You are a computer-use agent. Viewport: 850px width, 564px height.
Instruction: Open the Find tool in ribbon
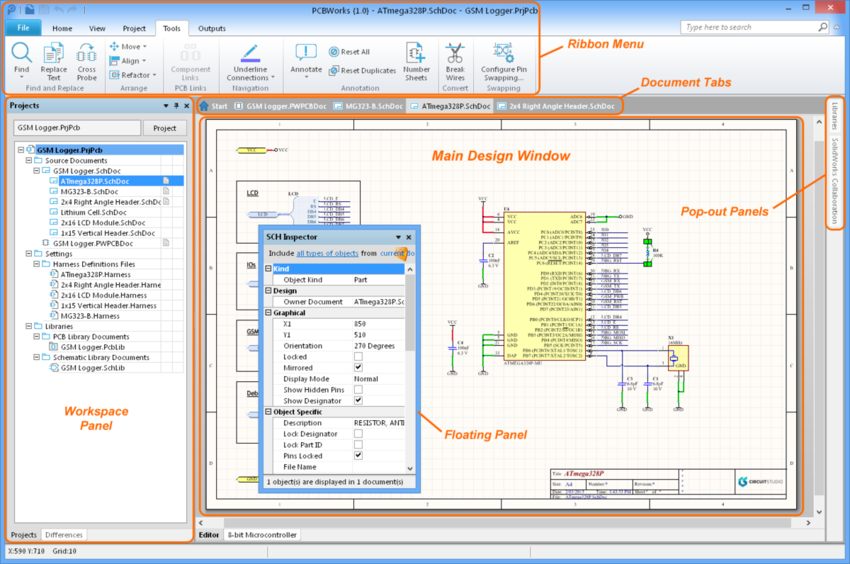point(22,60)
